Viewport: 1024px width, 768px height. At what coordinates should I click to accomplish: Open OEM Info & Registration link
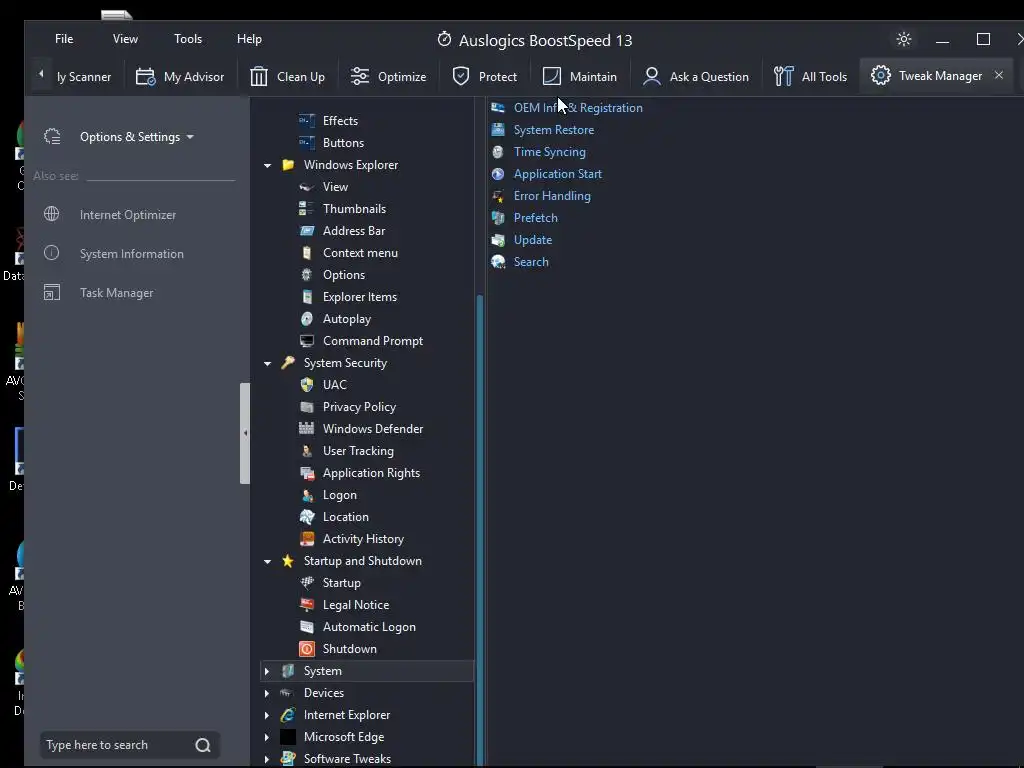click(578, 108)
